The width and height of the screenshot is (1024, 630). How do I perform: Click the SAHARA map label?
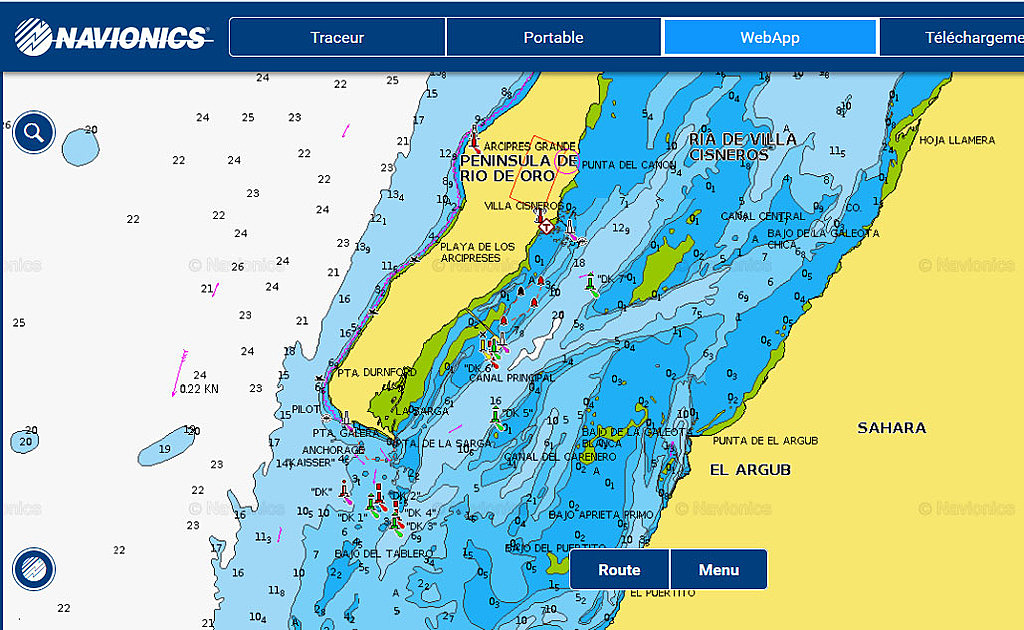[x=891, y=428]
